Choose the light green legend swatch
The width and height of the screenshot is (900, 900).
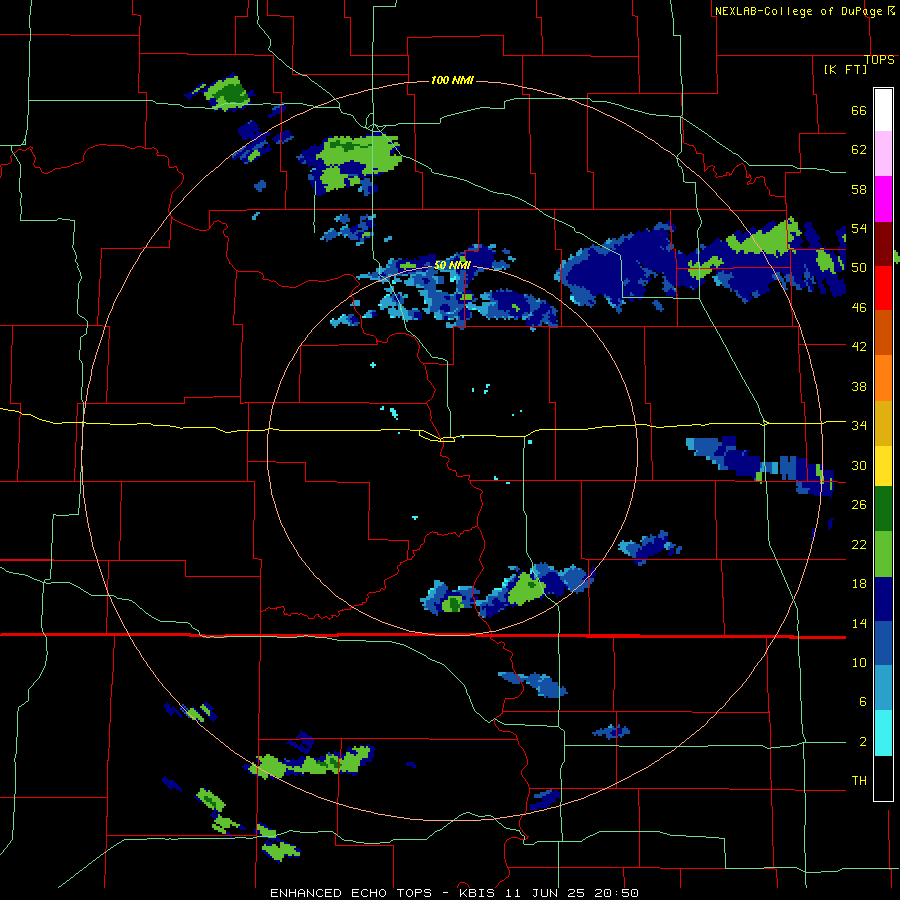pyautogui.click(x=883, y=554)
